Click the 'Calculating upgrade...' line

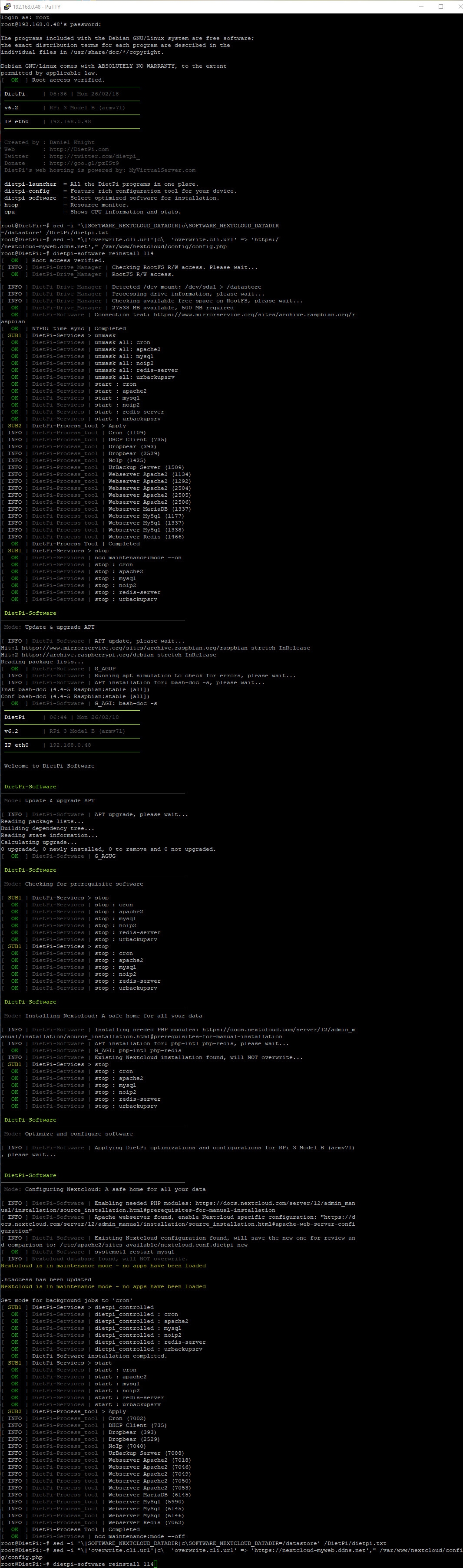click(x=39, y=842)
